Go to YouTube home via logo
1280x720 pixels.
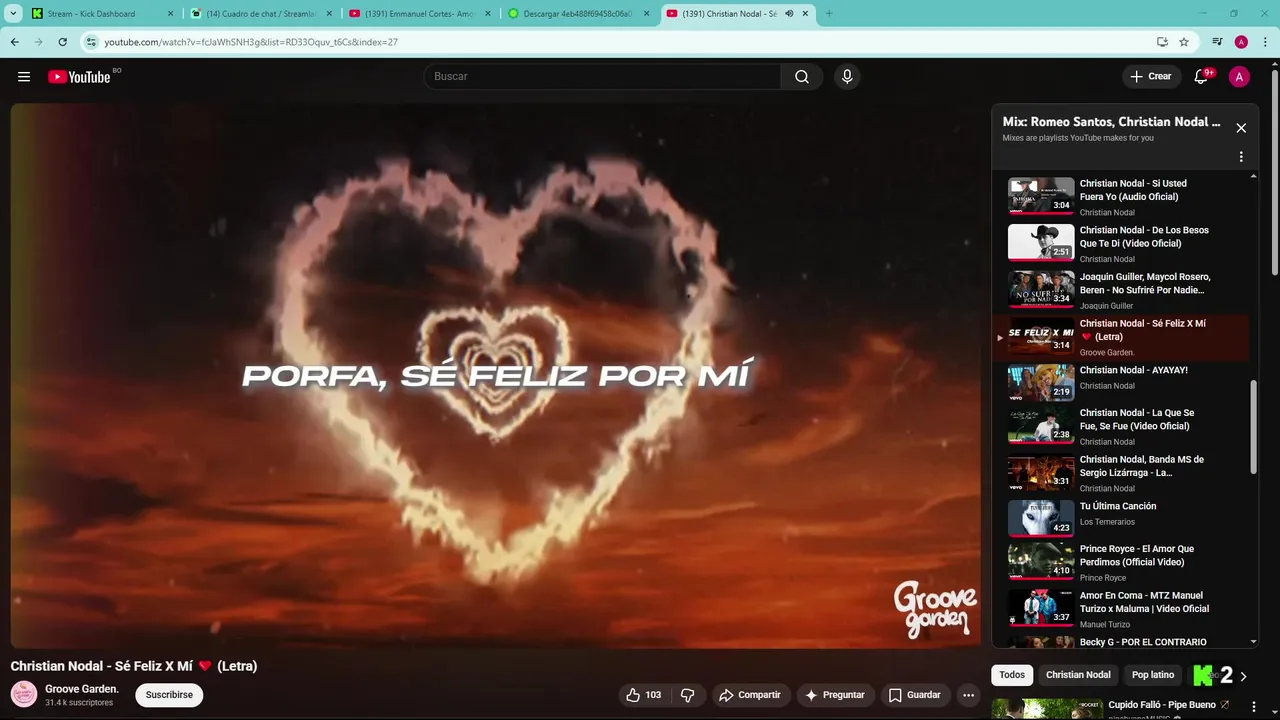click(x=79, y=77)
